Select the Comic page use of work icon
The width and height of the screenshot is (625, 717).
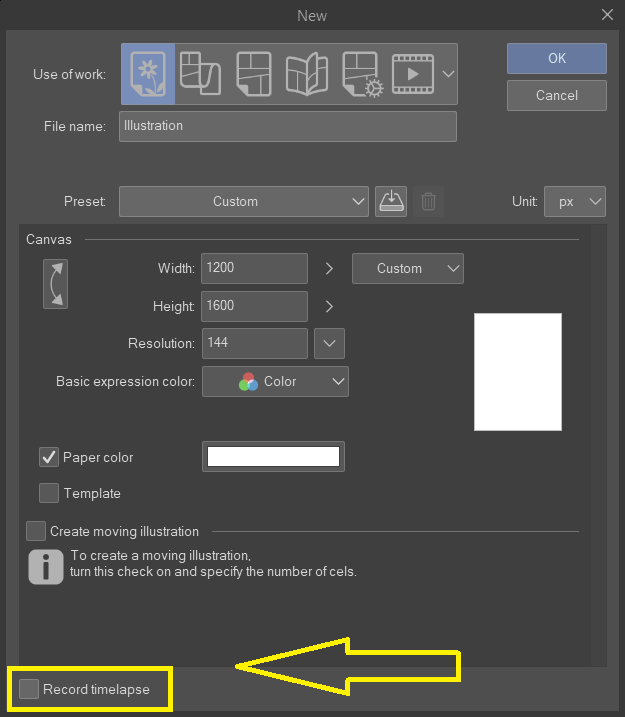click(x=254, y=74)
